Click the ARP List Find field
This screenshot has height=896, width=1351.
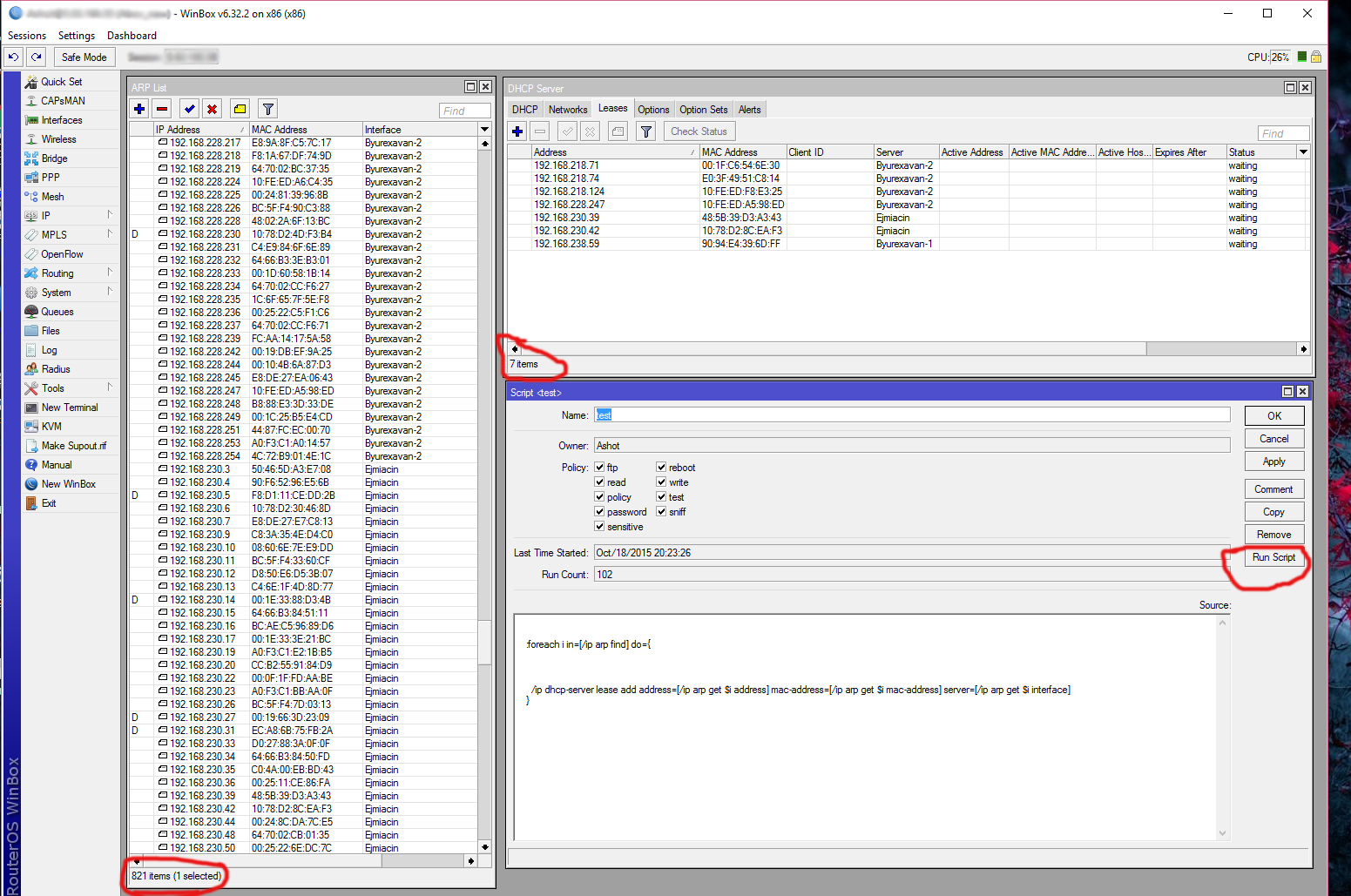[464, 111]
